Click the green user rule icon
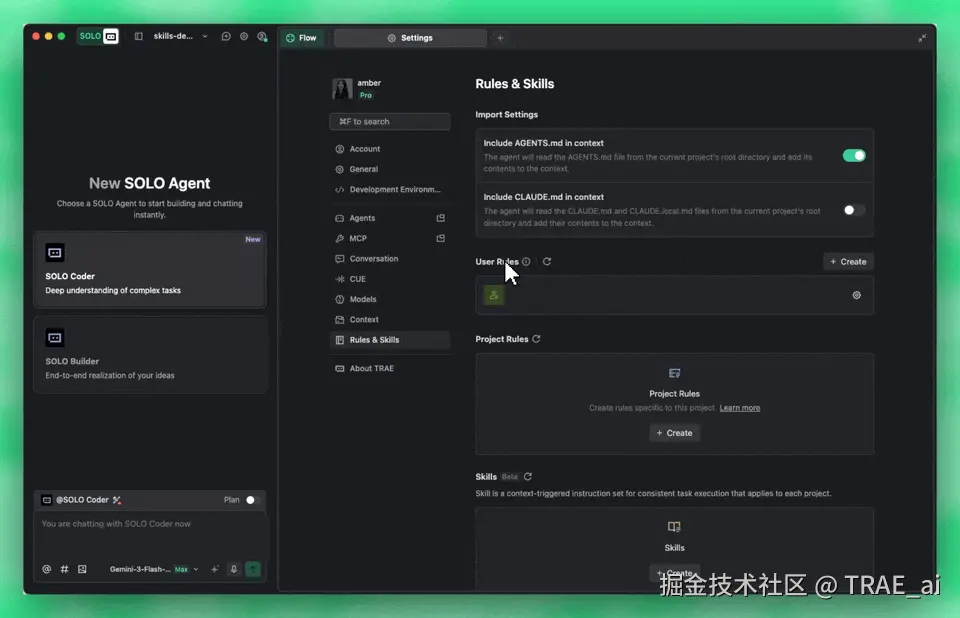 (493, 295)
